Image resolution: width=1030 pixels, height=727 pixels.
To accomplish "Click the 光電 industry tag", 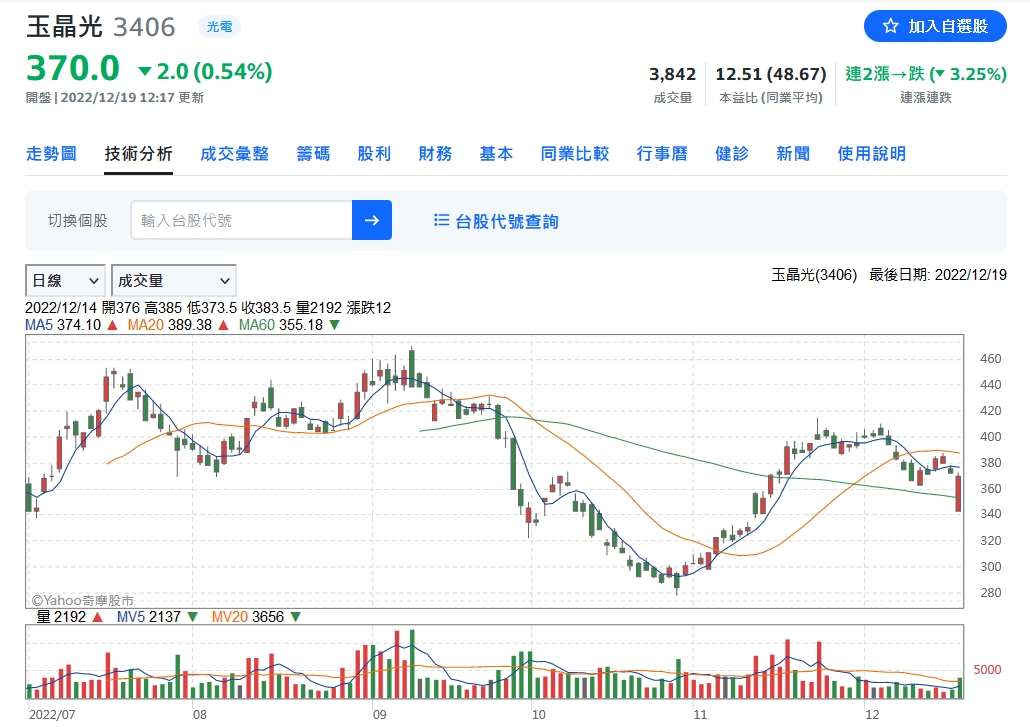I will (x=219, y=26).
